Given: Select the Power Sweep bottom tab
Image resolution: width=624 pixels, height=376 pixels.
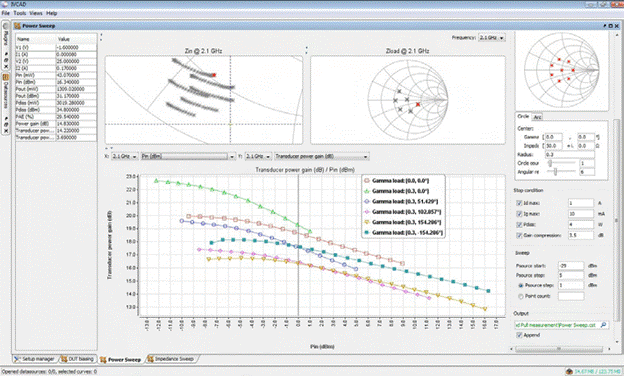Looking at the screenshot, I should [x=121, y=359].
